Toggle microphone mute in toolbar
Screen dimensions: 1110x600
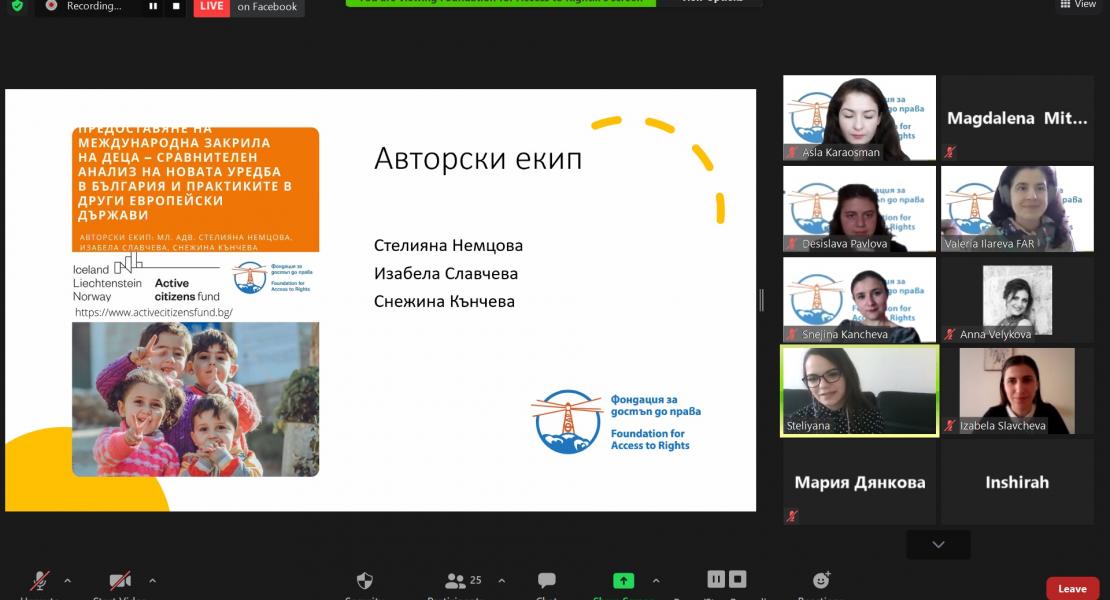[40, 581]
